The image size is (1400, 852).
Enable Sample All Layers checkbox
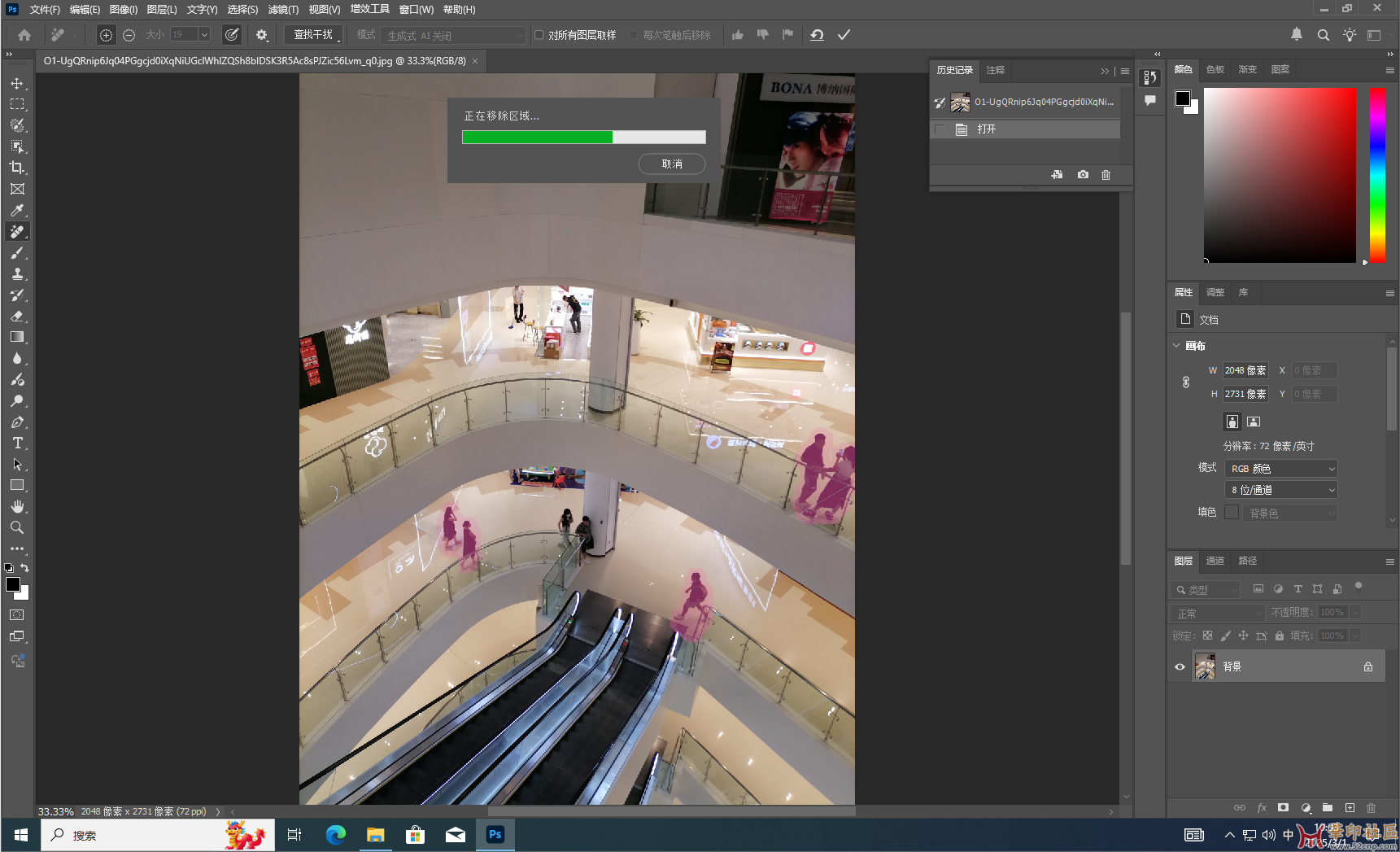[x=539, y=35]
